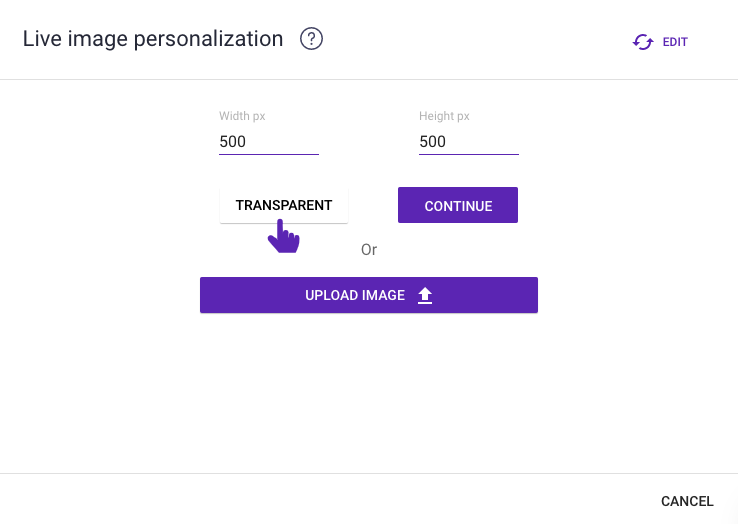Click the purple pointing hand cursor icon
The height and width of the screenshot is (524, 738).
283,237
